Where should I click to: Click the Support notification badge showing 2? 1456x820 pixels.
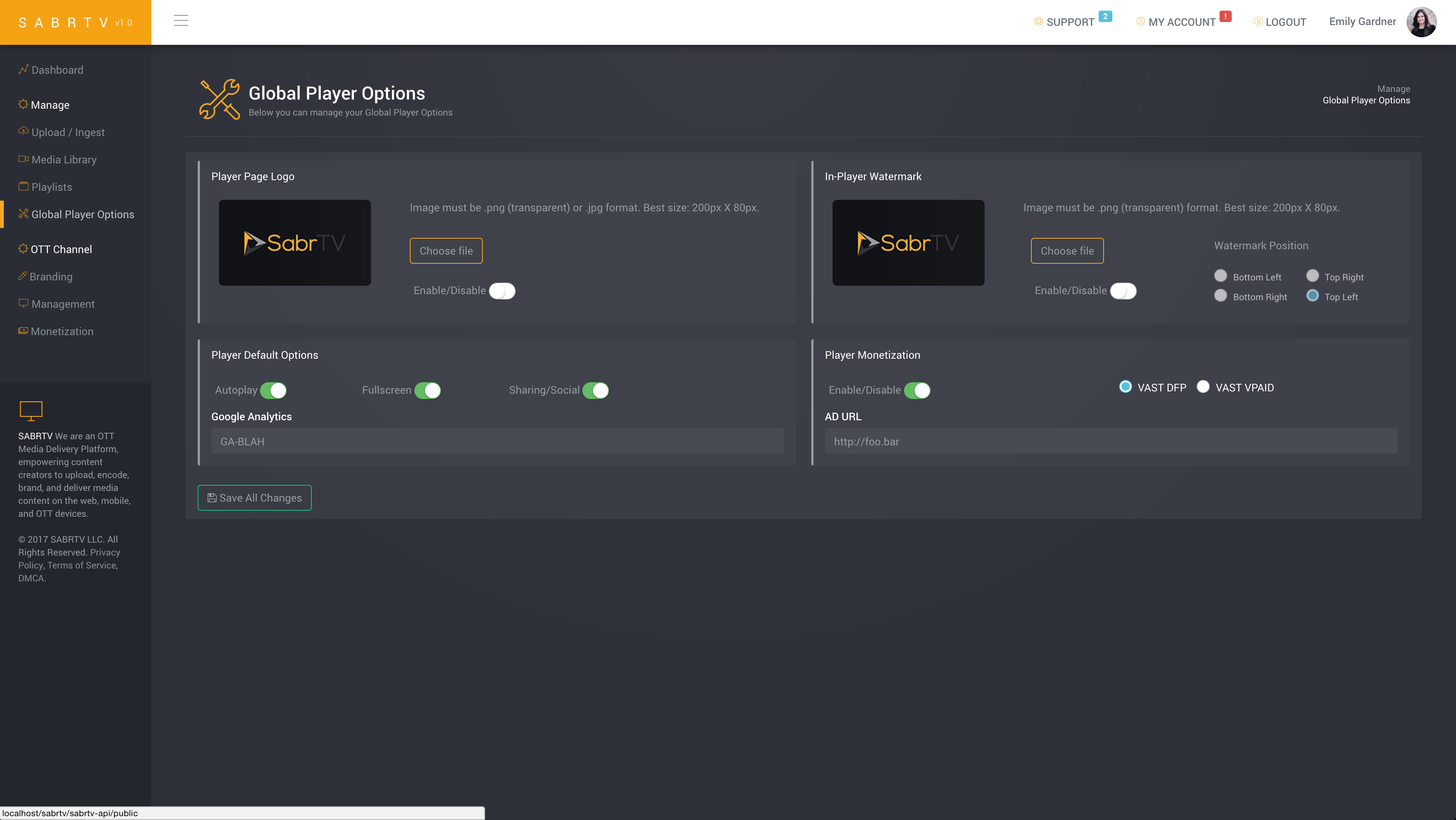1105,16
